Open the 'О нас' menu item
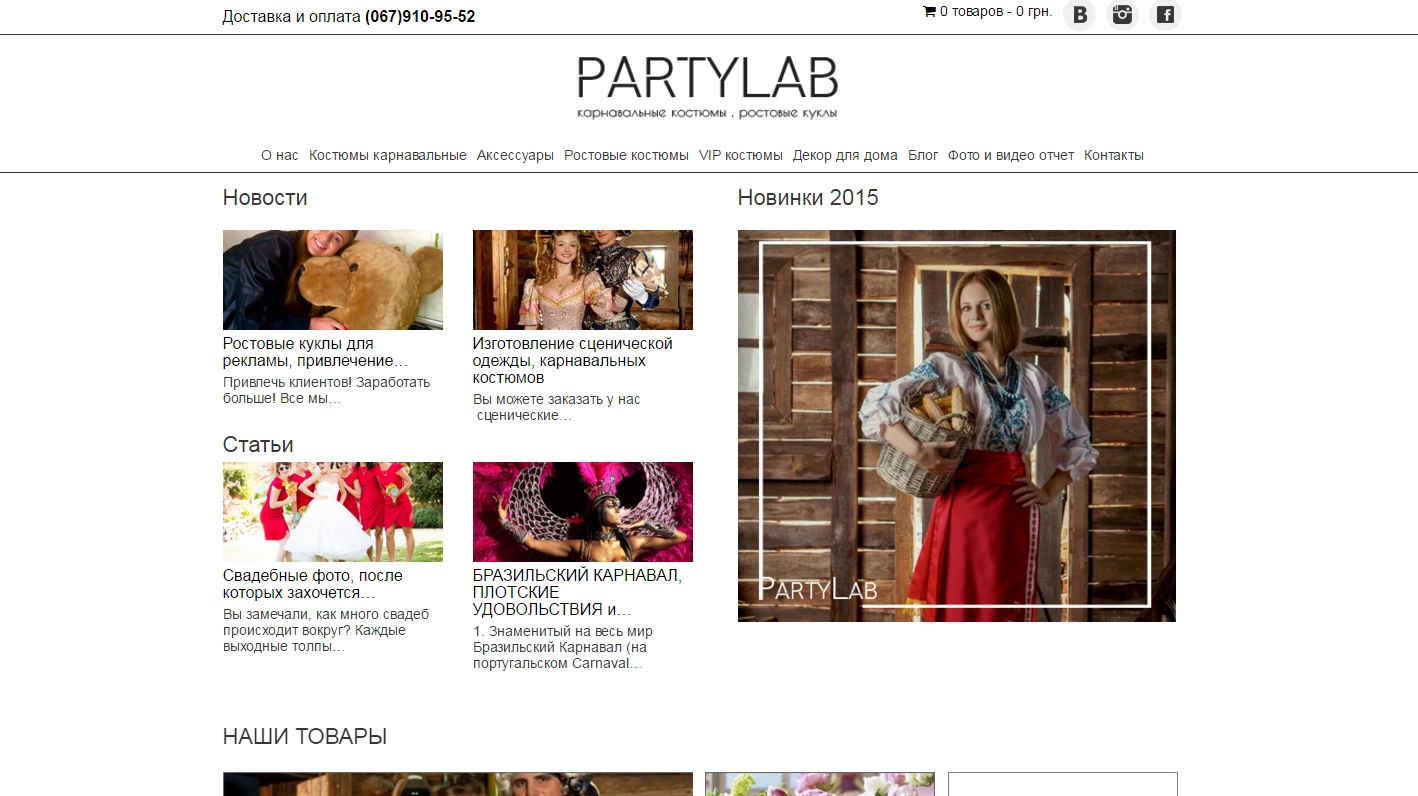 coord(280,155)
